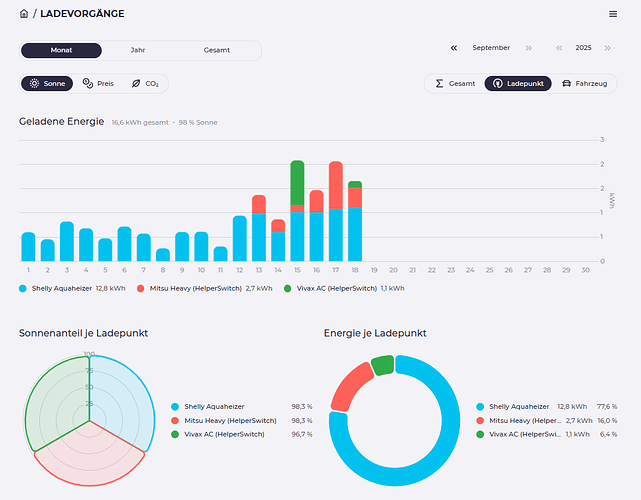Image resolution: width=641 pixels, height=500 pixels.
Task: Select the Monat tab
Action: (x=61, y=50)
